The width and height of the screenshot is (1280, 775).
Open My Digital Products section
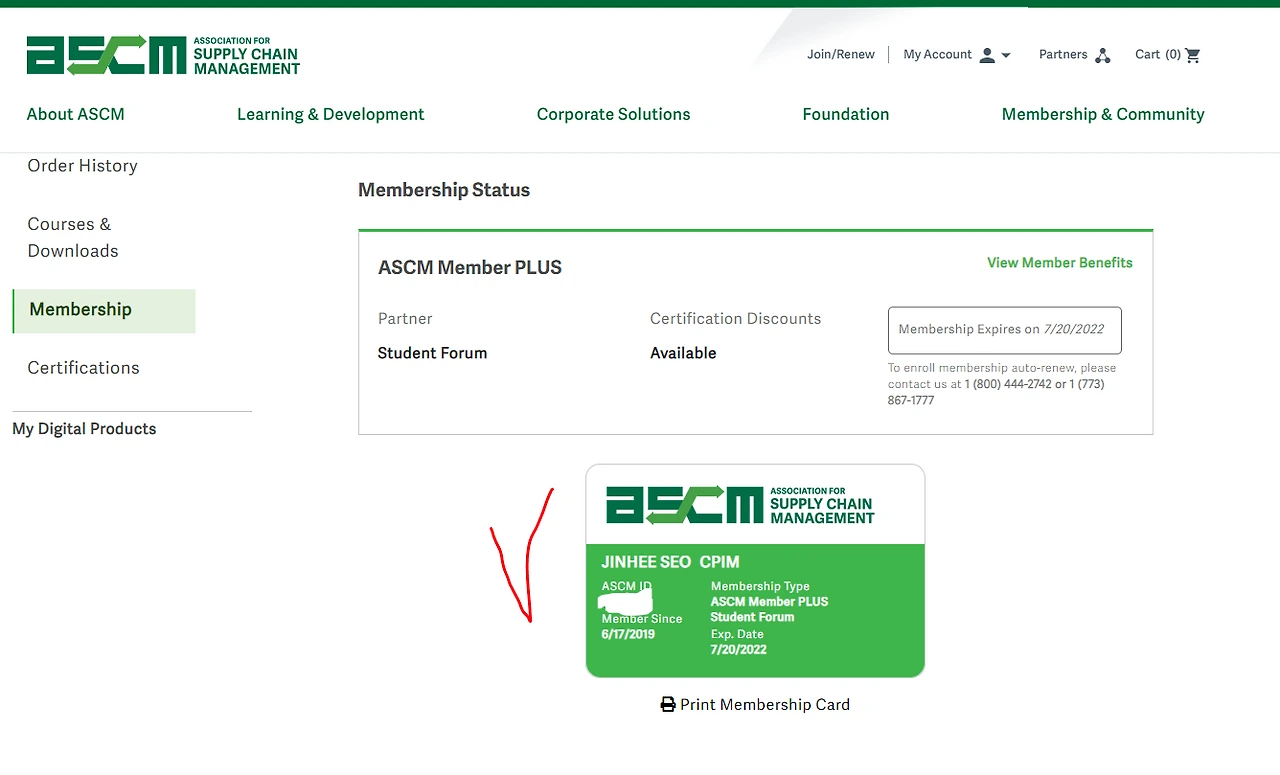(x=84, y=429)
